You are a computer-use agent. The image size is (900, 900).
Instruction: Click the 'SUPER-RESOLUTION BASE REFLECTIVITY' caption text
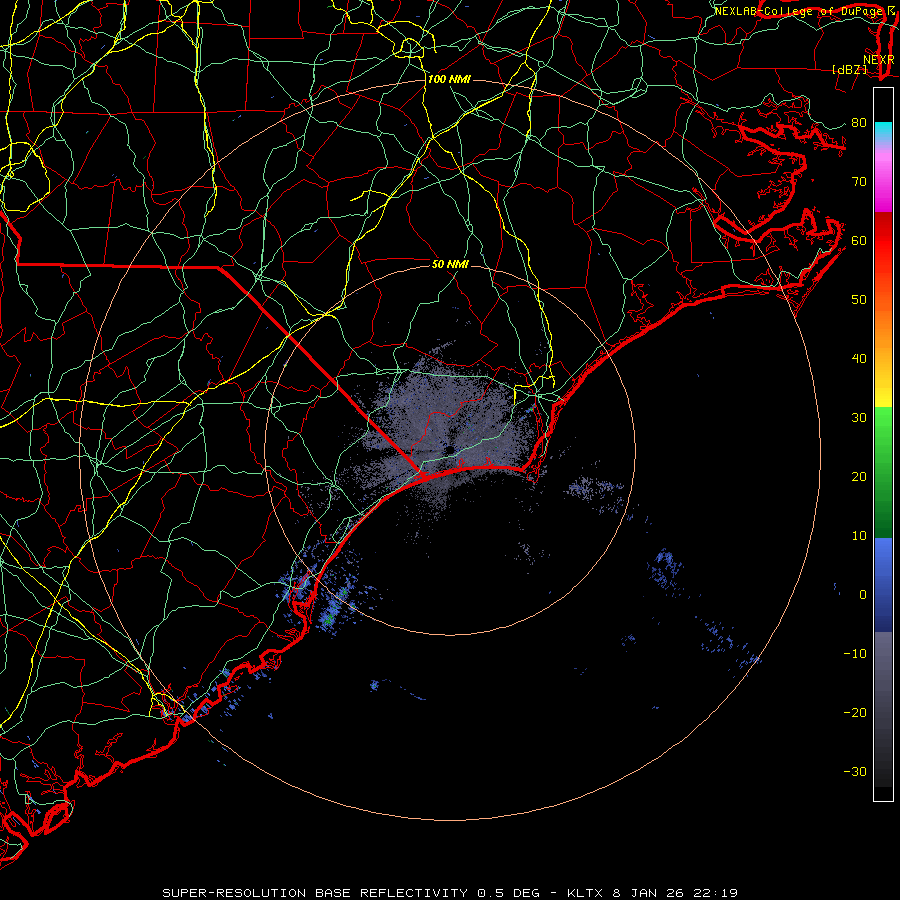coord(315,893)
